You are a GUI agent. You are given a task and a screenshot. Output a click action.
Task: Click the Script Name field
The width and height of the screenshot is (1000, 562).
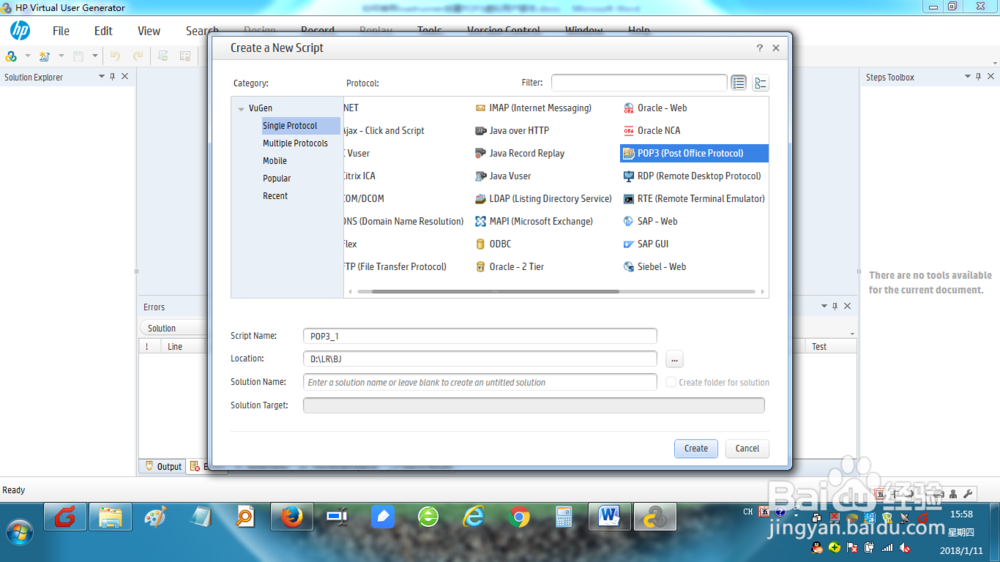[x=480, y=336]
